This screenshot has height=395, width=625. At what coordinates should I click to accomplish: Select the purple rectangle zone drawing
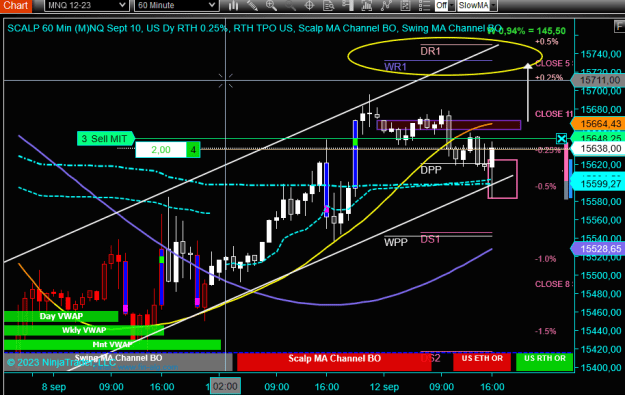[x=449, y=125]
